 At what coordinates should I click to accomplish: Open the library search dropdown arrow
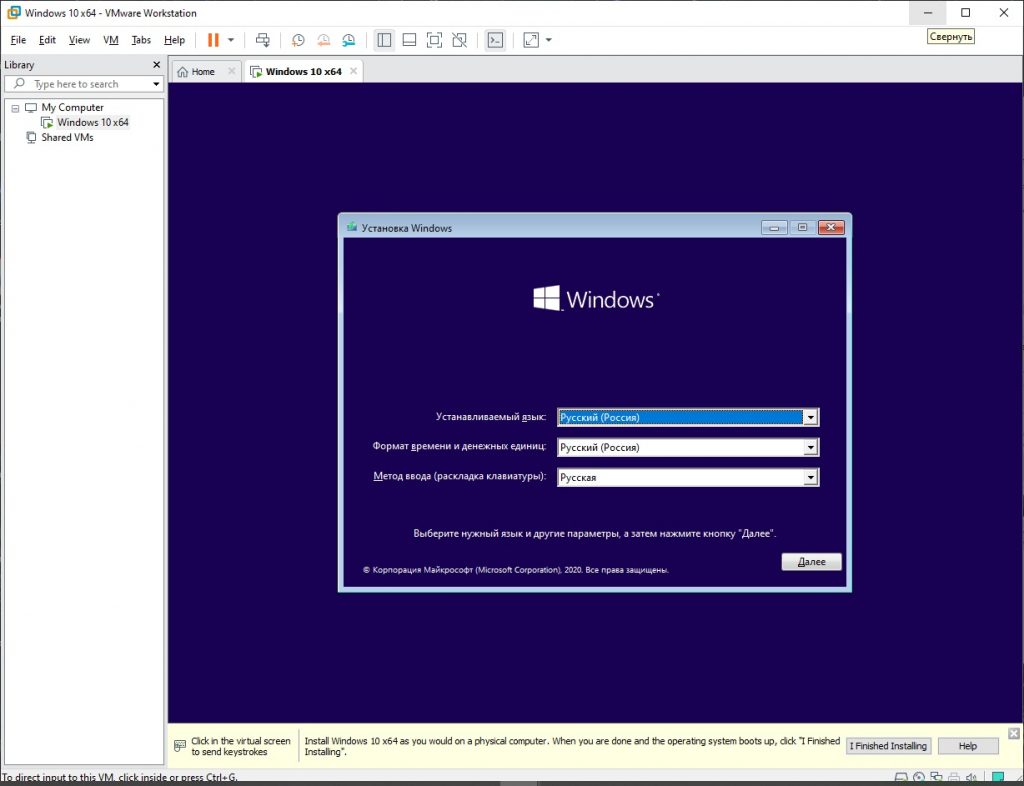(x=156, y=84)
